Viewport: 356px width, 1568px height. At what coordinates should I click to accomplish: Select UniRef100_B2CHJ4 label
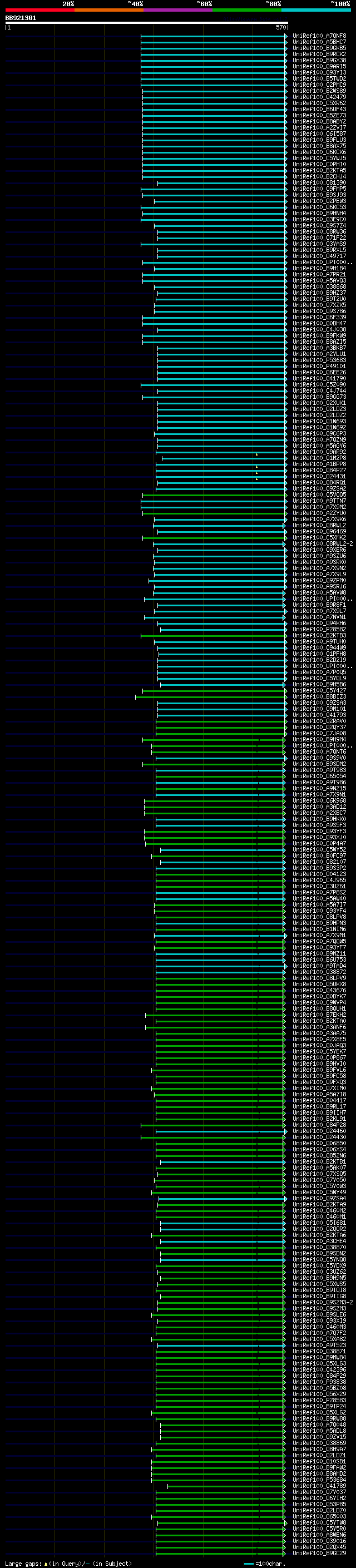[319, 176]
